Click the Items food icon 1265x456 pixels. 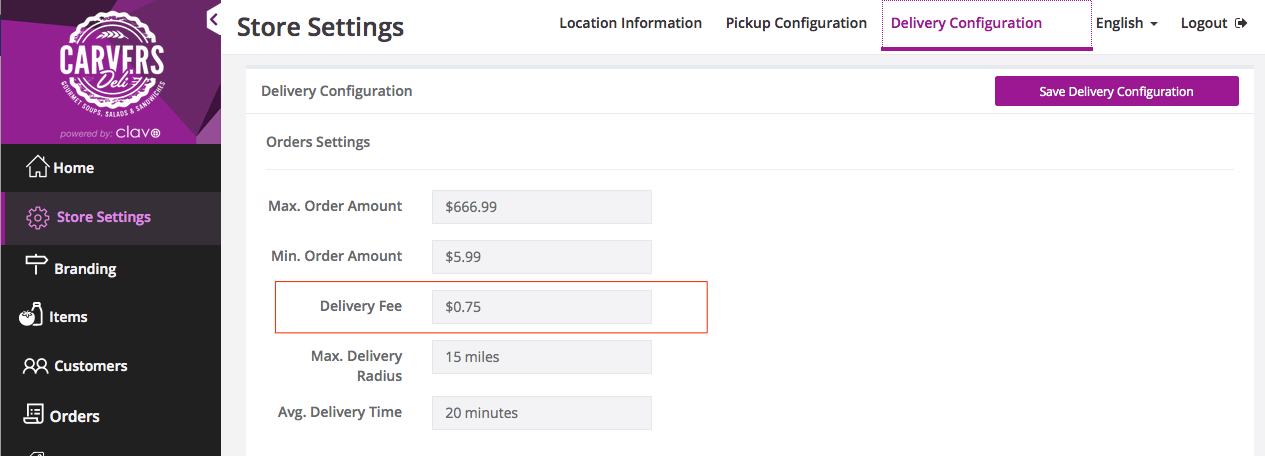pos(31,315)
